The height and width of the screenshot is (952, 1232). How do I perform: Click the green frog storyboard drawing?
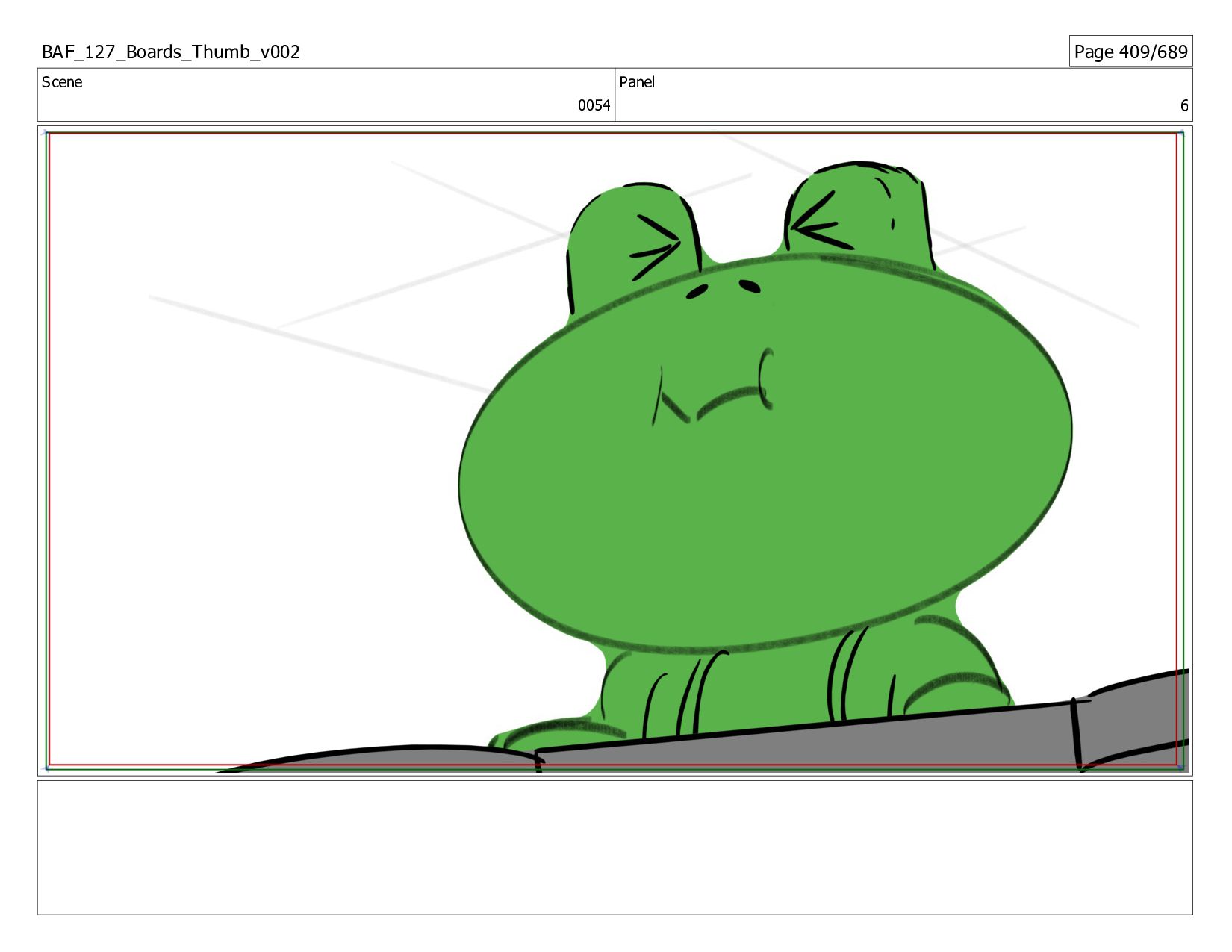(765, 455)
